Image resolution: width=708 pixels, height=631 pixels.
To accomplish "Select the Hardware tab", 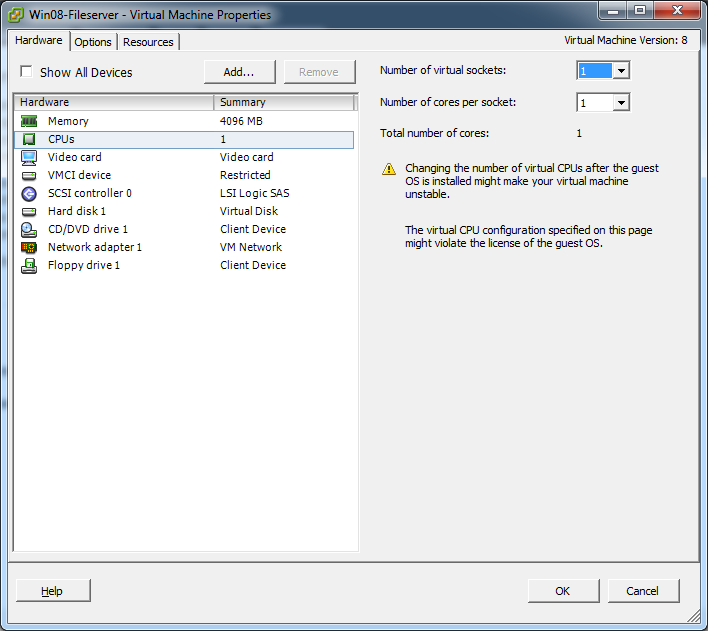I will (39, 41).
